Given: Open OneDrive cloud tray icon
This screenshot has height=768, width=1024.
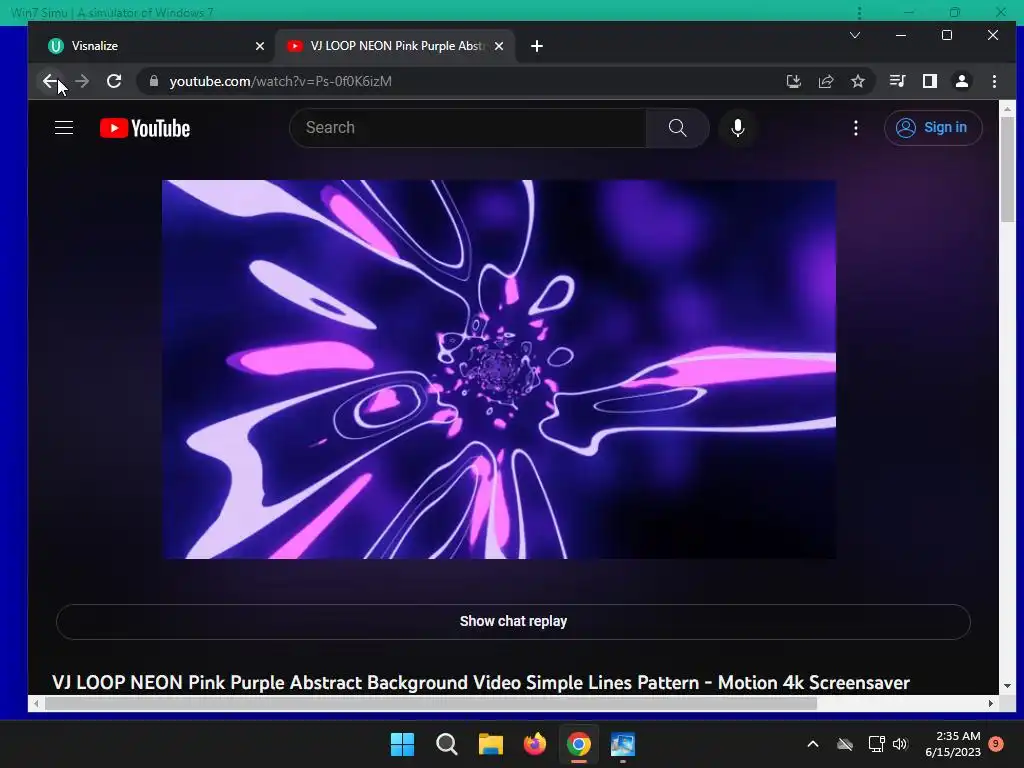Looking at the screenshot, I should click(845, 744).
